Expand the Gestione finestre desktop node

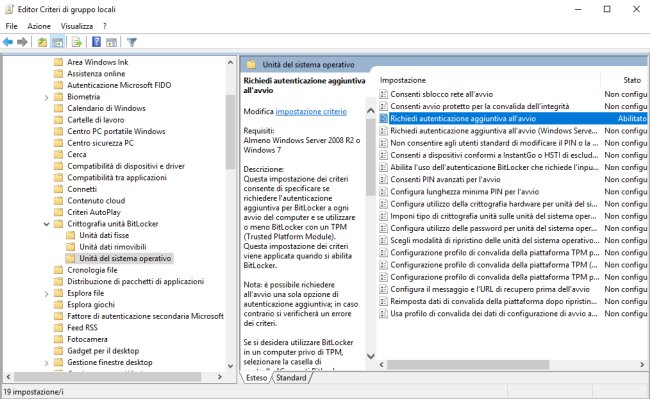tap(46, 363)
